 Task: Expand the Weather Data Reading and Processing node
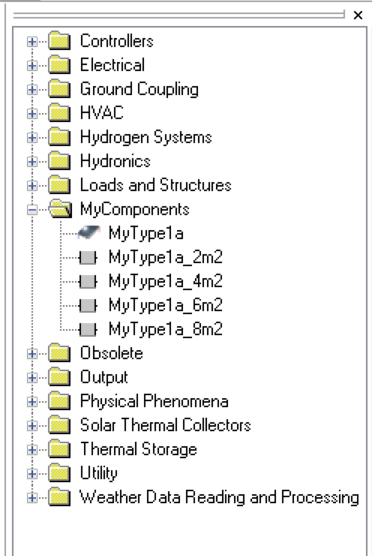point(32,497)
